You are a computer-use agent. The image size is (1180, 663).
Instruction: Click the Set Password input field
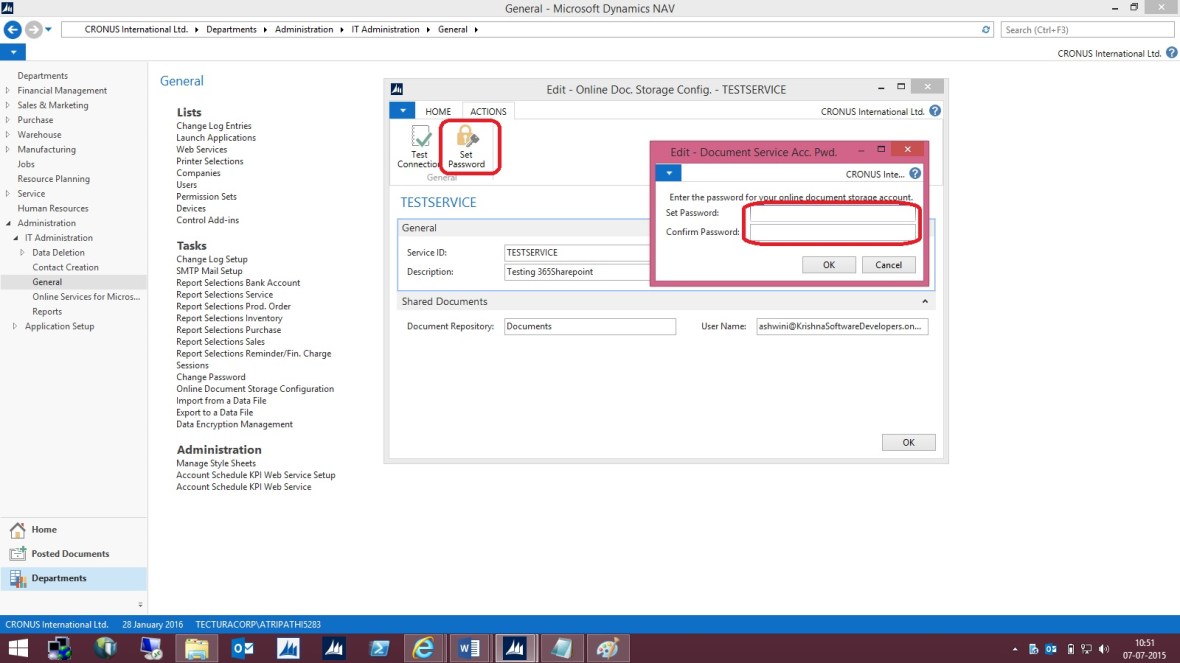tap(831, 213)
